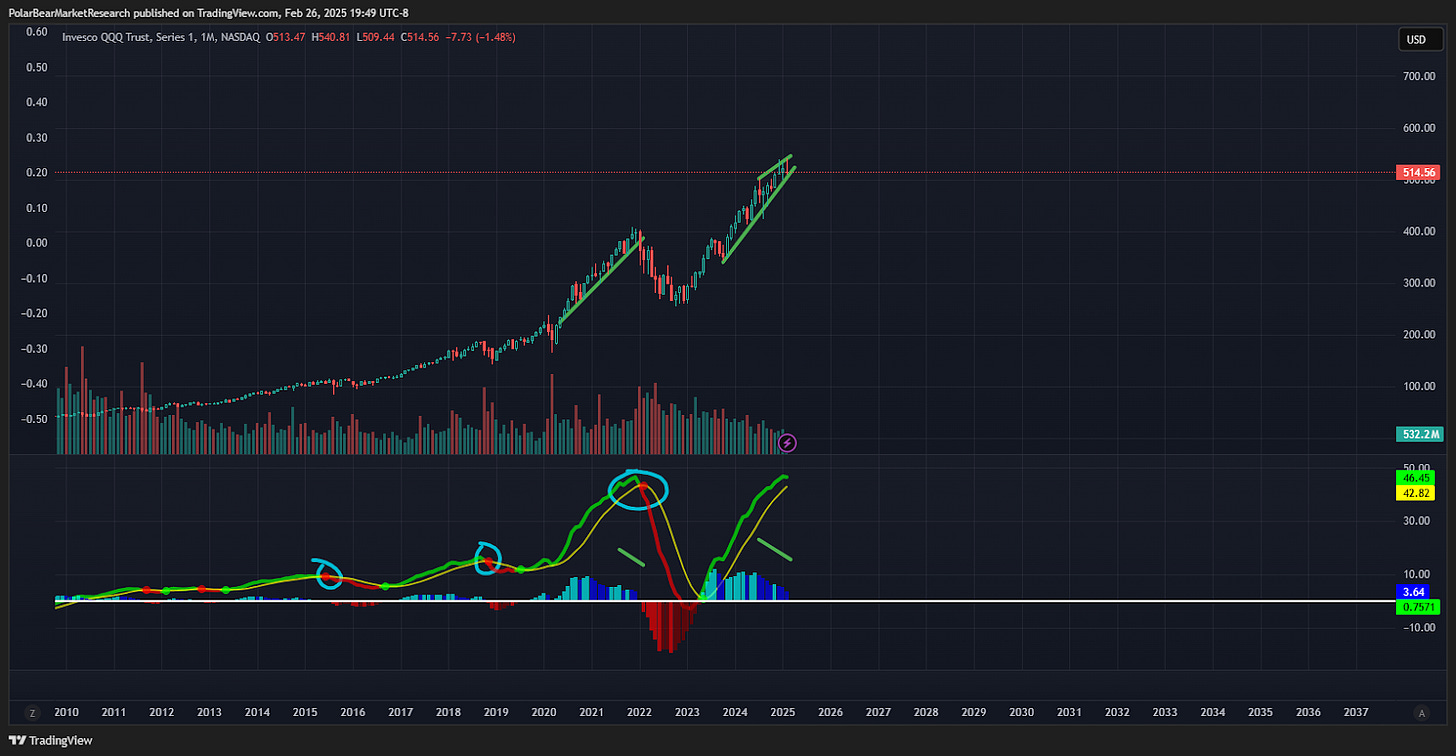Click the 2025 year on time axis

(x=783, y=713)
